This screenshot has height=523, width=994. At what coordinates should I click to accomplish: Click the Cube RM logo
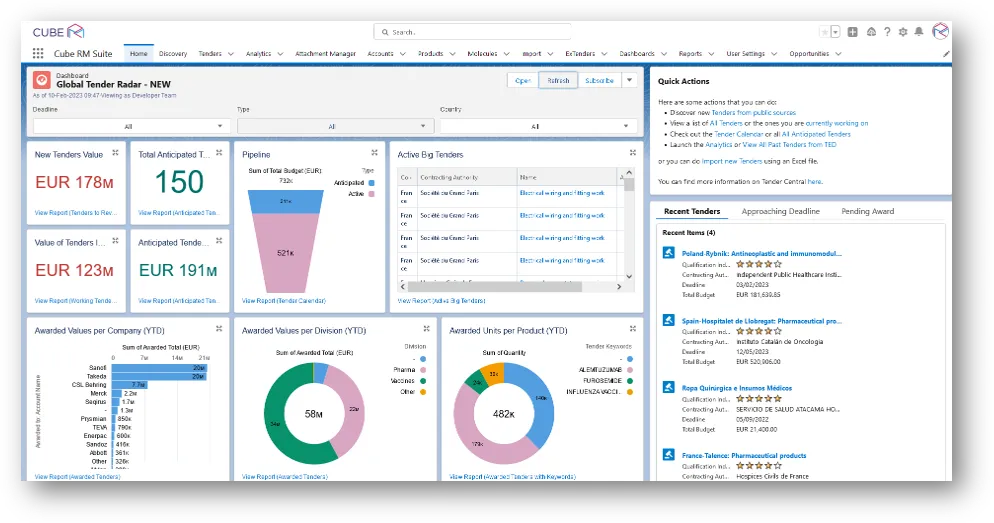(x=58, y=32)
